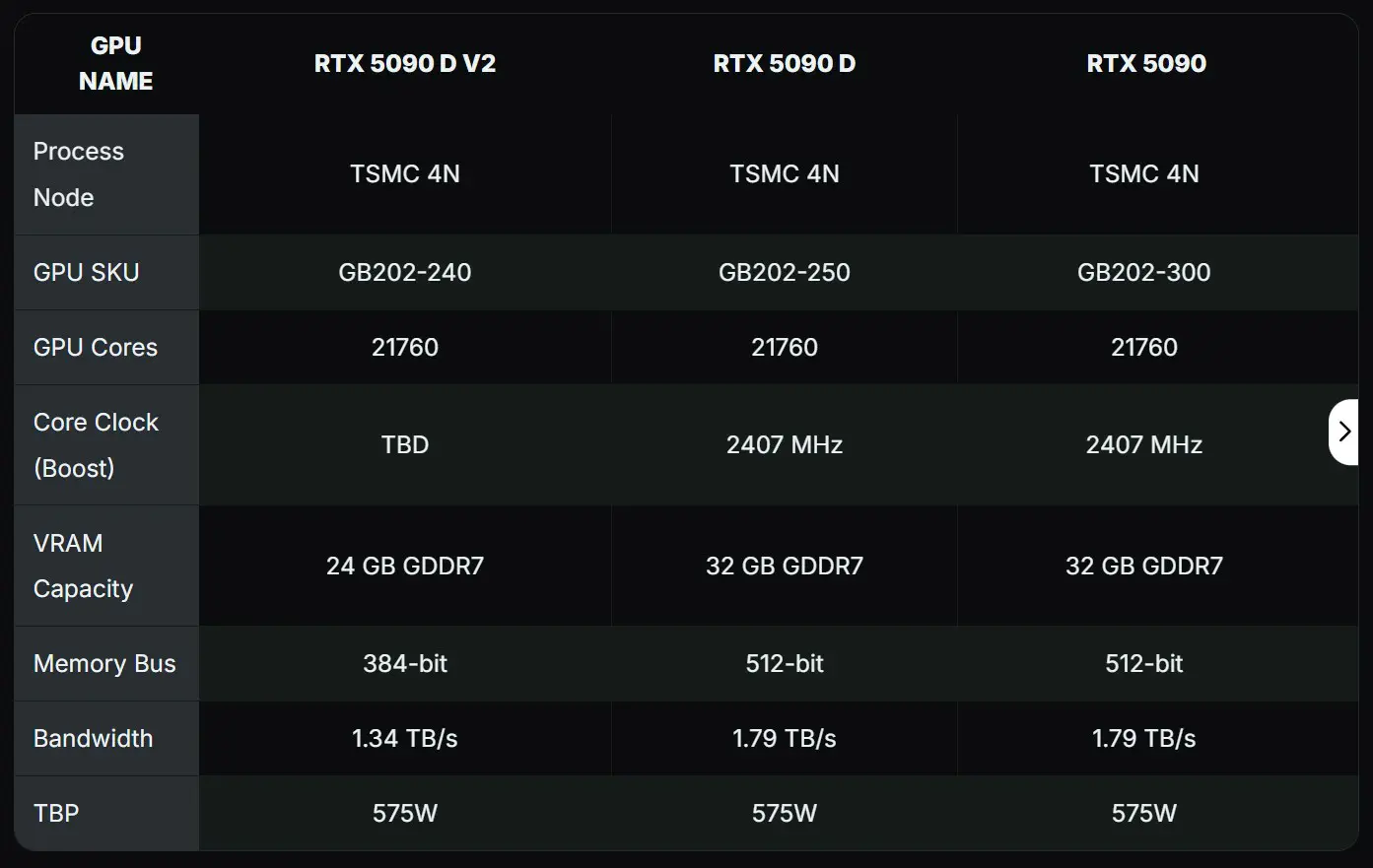Click the TBD core clock cell
Viewport: 1373px width, 868px height.
point(405,445)
